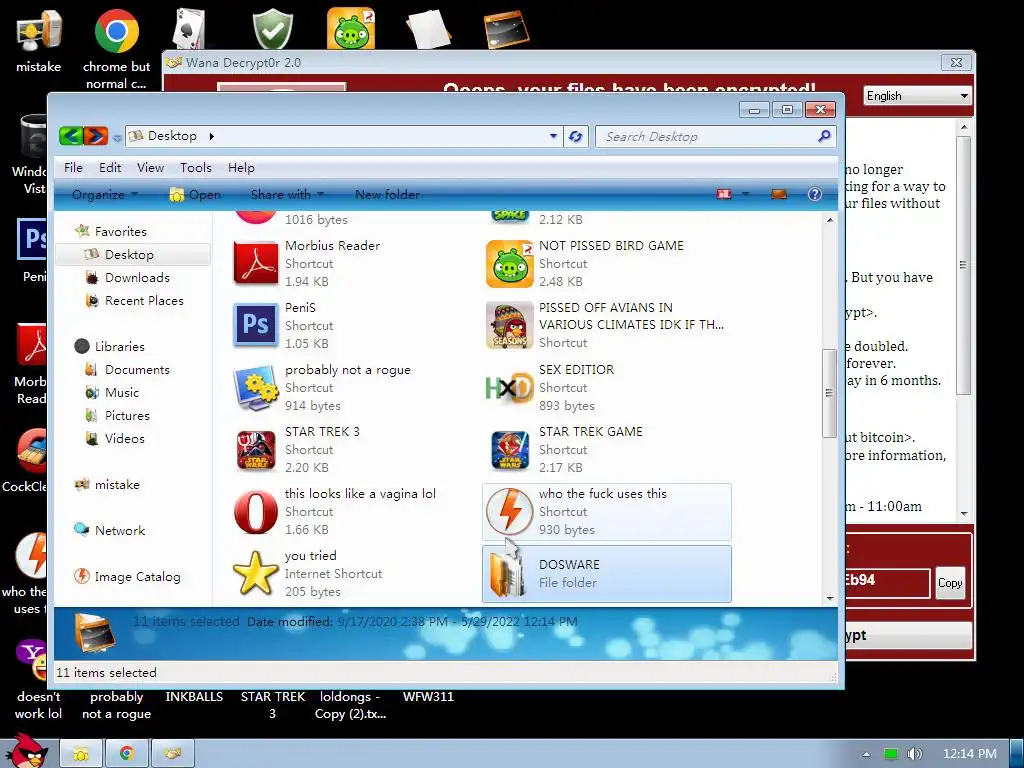
Task: Click the Angry Bird start button
Action: pos(27,751)
